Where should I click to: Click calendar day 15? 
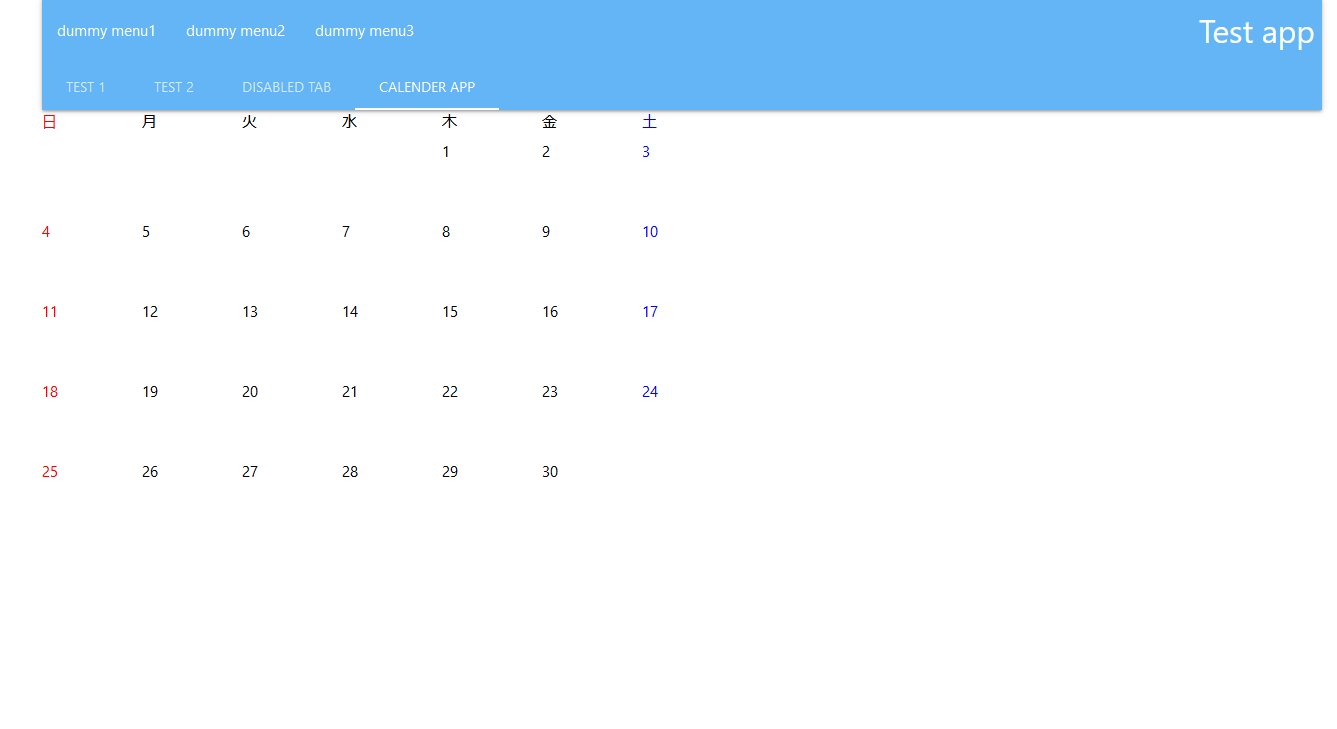click(x=450, y=312)
